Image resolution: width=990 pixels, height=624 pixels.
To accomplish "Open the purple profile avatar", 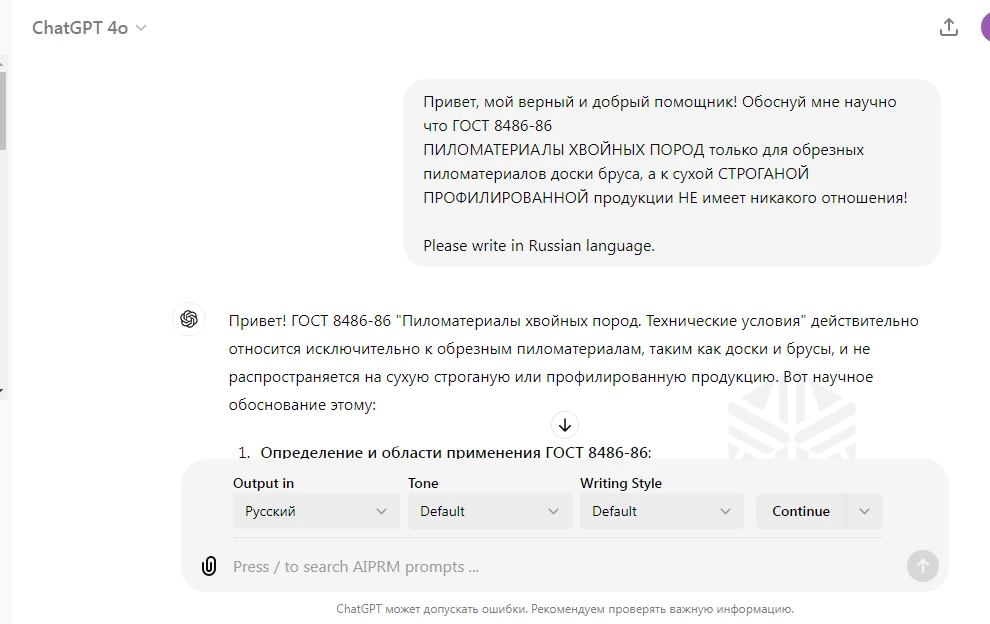I will tap(985, 28).
